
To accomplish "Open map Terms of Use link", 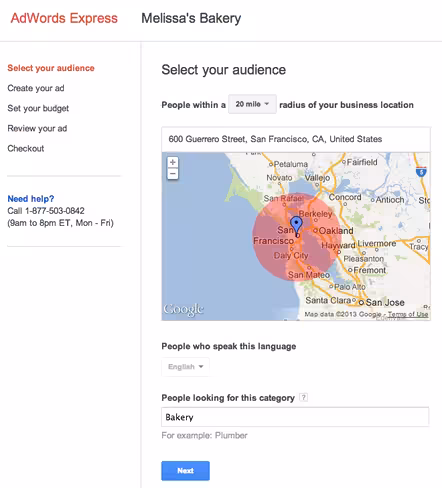I will 408,314.
